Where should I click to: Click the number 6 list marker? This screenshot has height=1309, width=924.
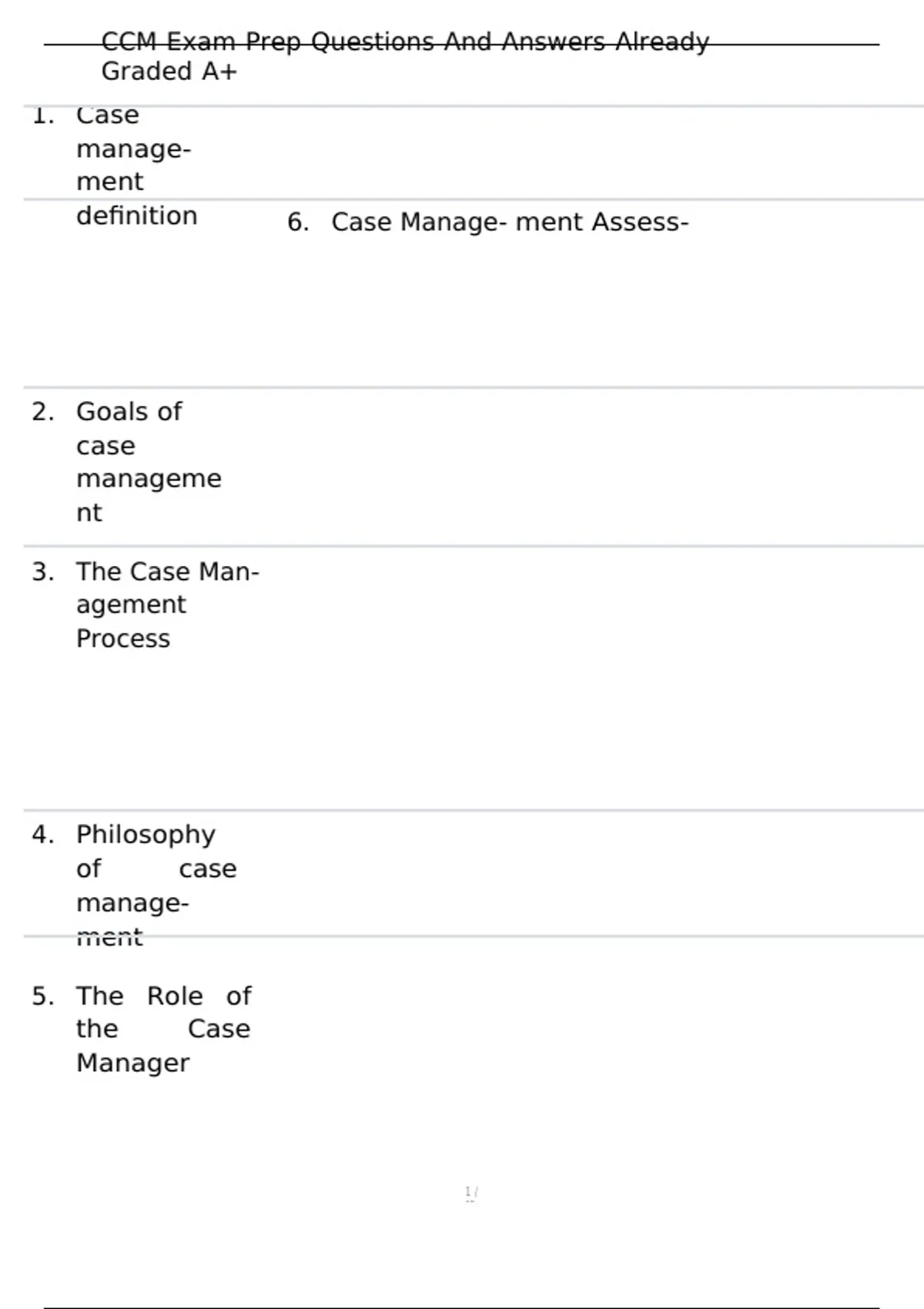pyautogui.click(x=298, y=223)
